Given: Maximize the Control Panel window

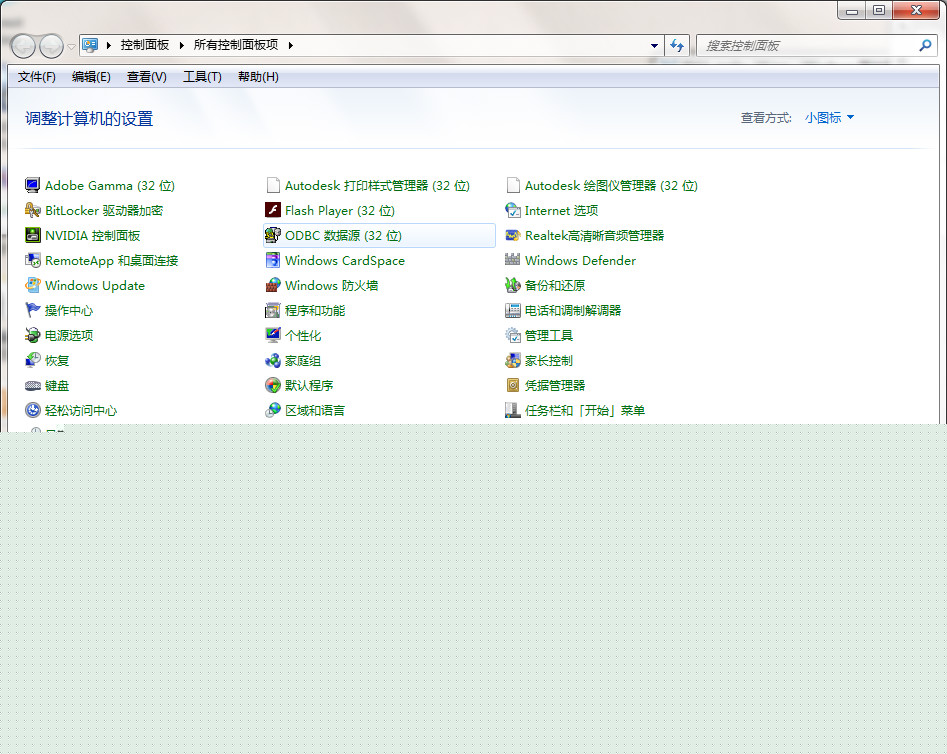Looking at the screenshot, I should [879, 10].
